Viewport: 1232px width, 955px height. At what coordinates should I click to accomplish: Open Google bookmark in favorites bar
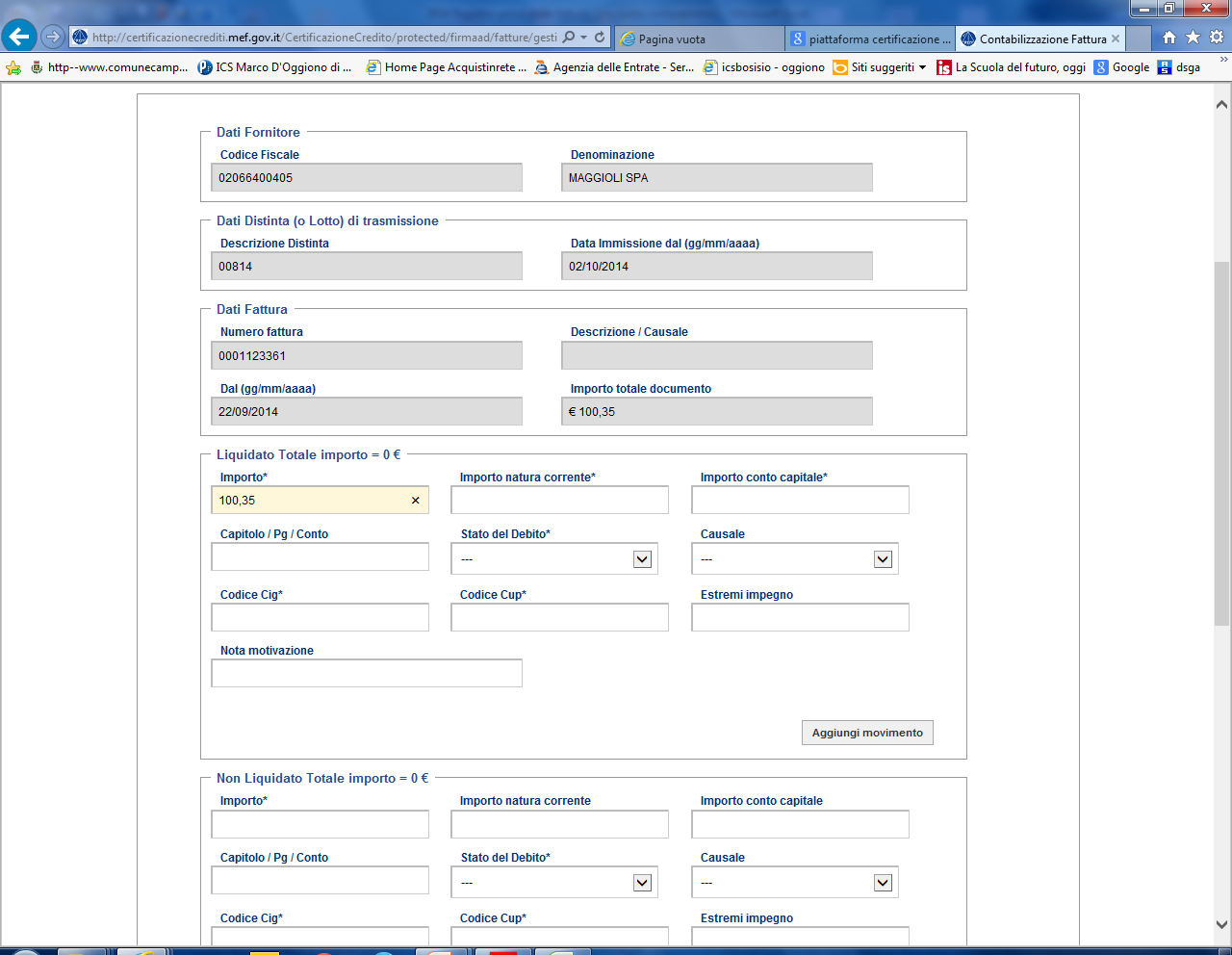(x=1121, y=67)
